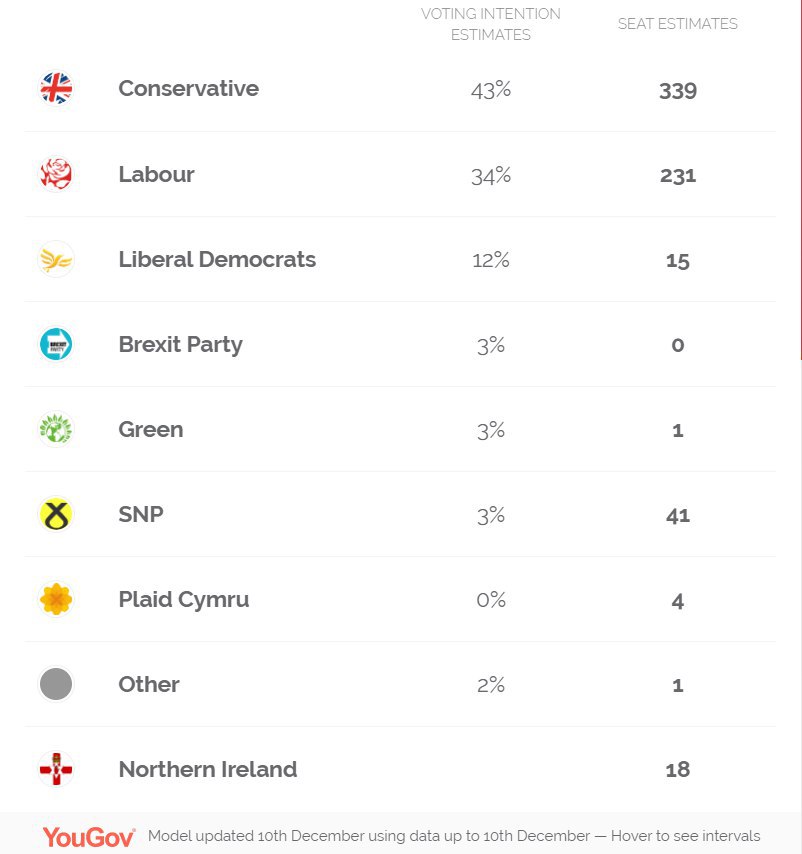Viewport: 802px width, 854px height.
Task: Click the Labour red rose icon
Action: pyautogui.click(x=56, y=174)
